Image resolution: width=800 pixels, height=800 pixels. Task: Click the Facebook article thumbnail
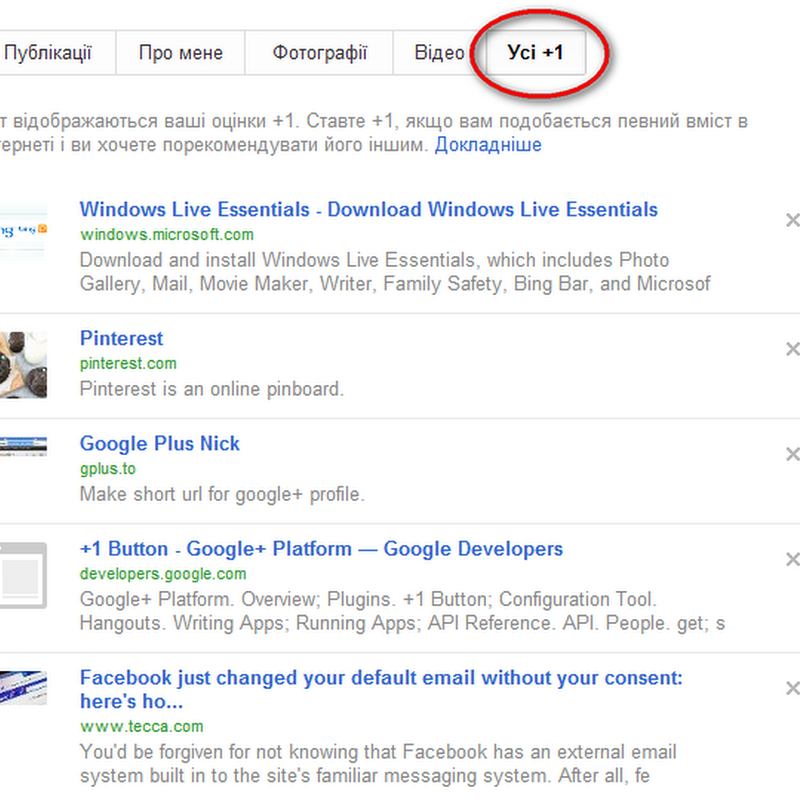(23, 688)
